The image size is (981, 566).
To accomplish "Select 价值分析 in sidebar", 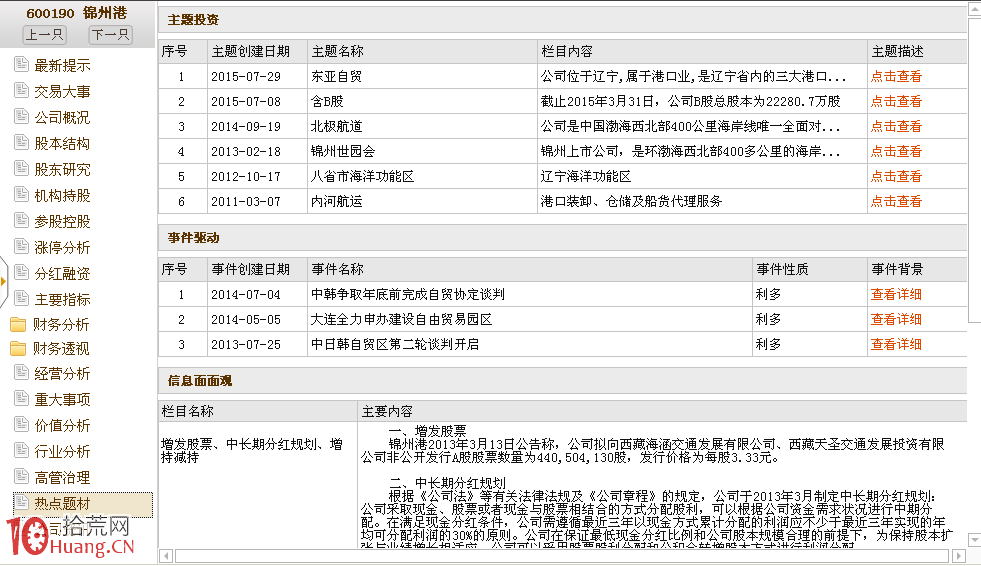I will [62, 426].
